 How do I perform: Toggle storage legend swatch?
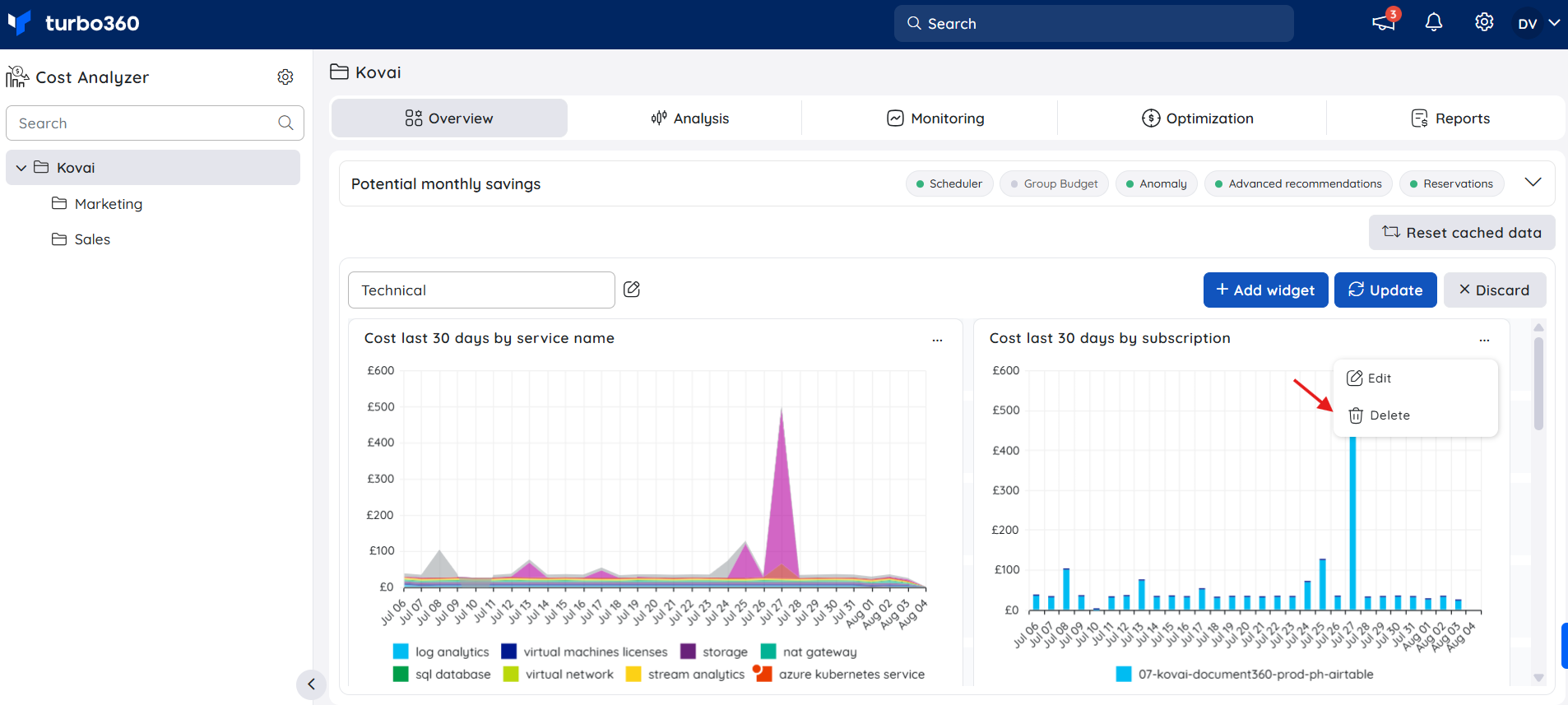point(688,652)
